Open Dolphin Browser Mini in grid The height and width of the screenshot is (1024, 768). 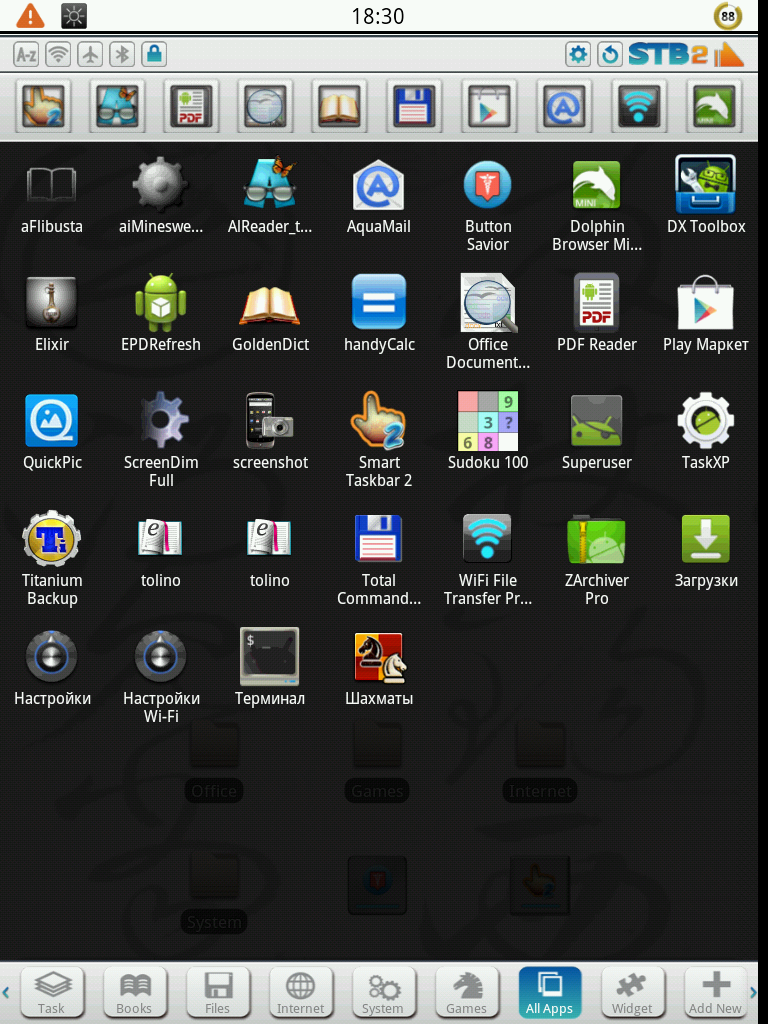pos(597,206)
